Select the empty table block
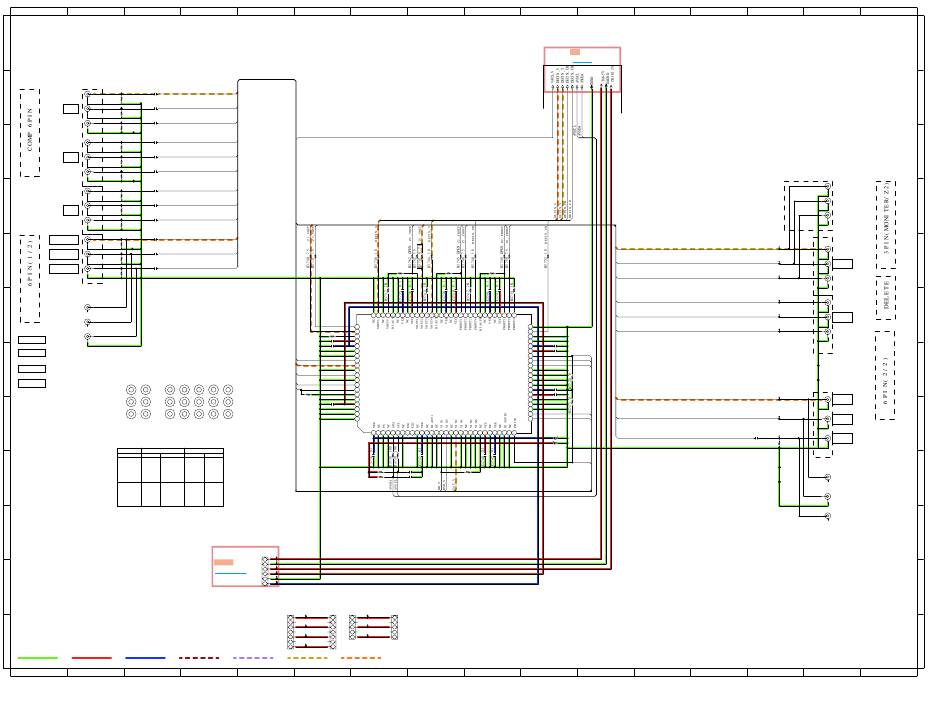This screenshot has height=702, width=950. coord(170,477)
